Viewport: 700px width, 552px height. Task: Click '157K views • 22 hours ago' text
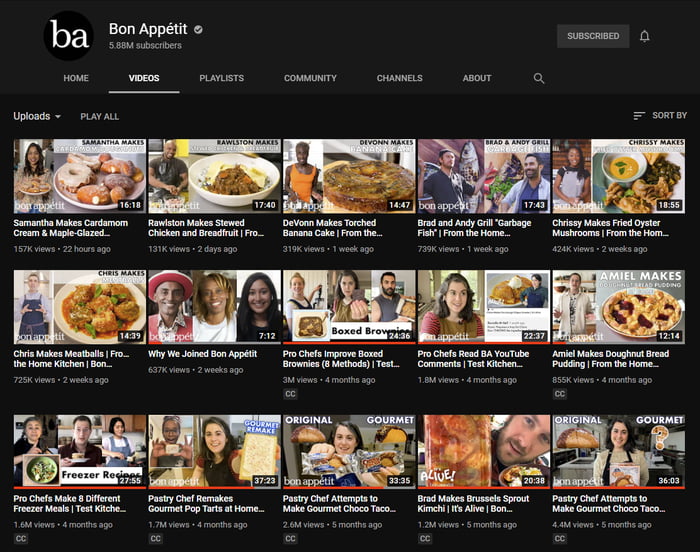[62, 249]
